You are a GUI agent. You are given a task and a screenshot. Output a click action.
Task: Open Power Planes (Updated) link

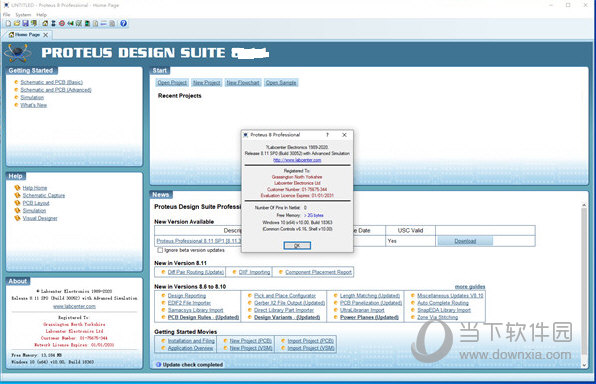(369, 317)
